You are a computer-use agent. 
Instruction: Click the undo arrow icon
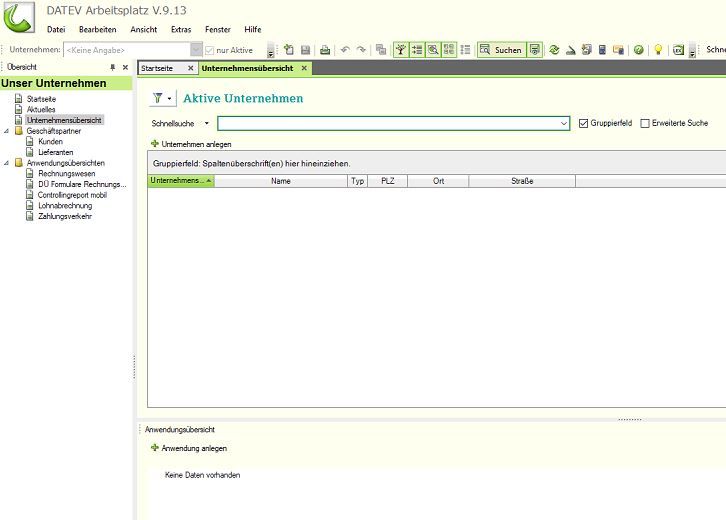click(345, 50)
